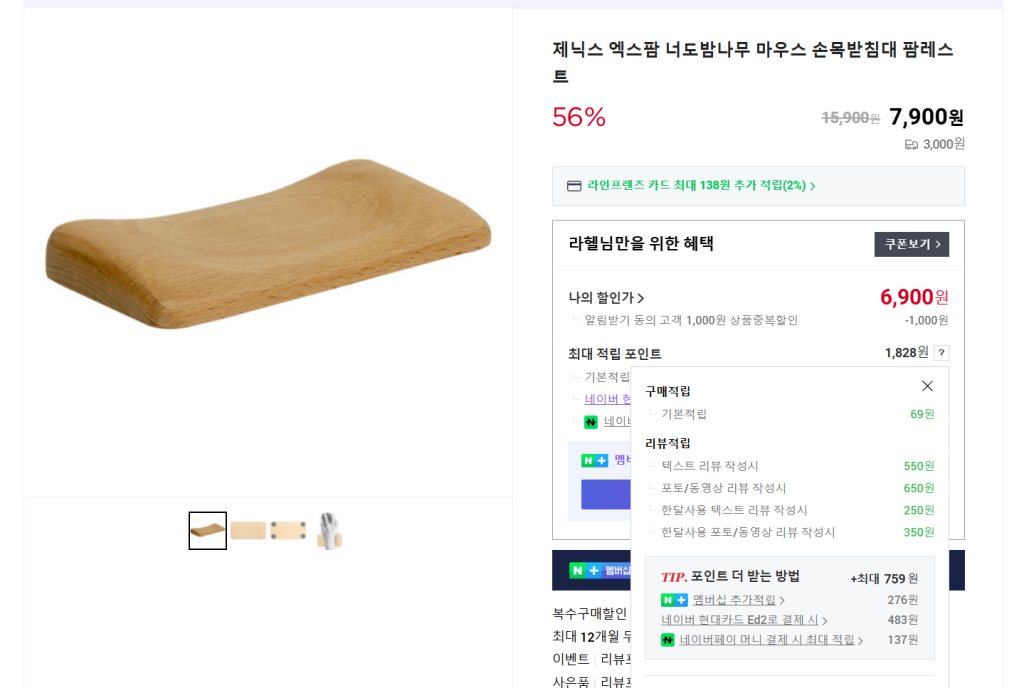Click the N+ membership badge in the TIP box
This screenshot has height=688, width=1024.
tap(674, 600)
